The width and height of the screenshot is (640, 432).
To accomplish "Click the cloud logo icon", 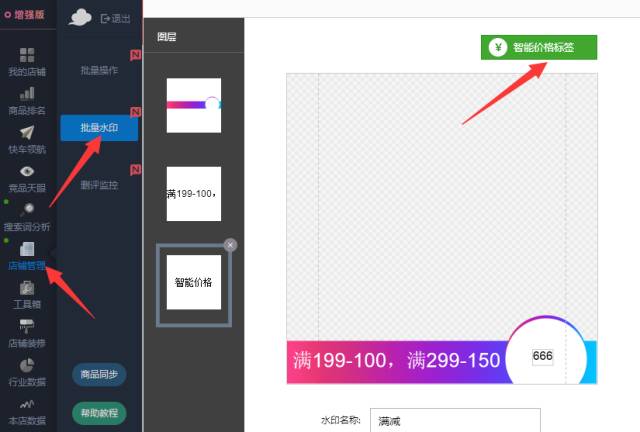I will (x=80, y=18).
